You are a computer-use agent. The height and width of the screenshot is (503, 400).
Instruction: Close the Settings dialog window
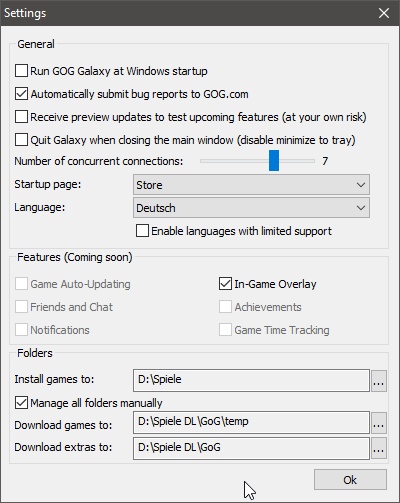384,13
